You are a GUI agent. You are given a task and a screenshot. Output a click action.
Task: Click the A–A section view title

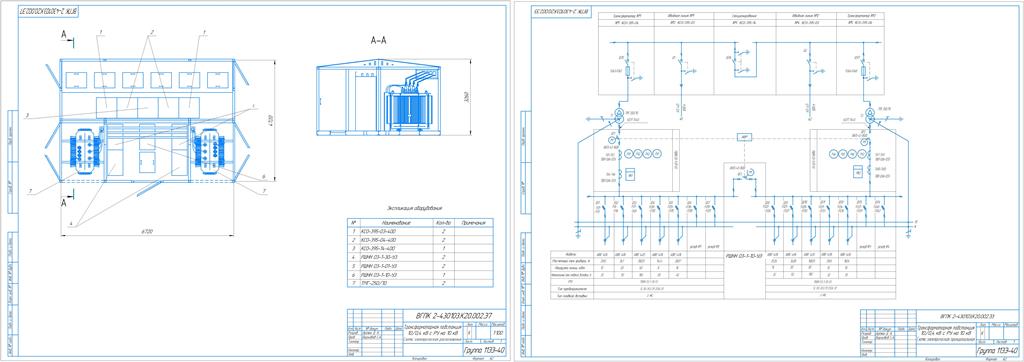(x=378, y=41)
